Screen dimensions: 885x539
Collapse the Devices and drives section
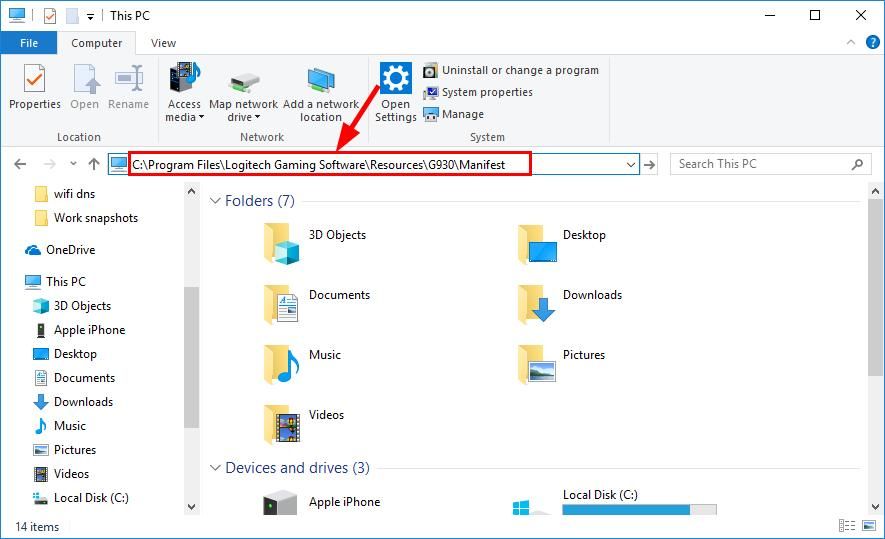[215, 468]
